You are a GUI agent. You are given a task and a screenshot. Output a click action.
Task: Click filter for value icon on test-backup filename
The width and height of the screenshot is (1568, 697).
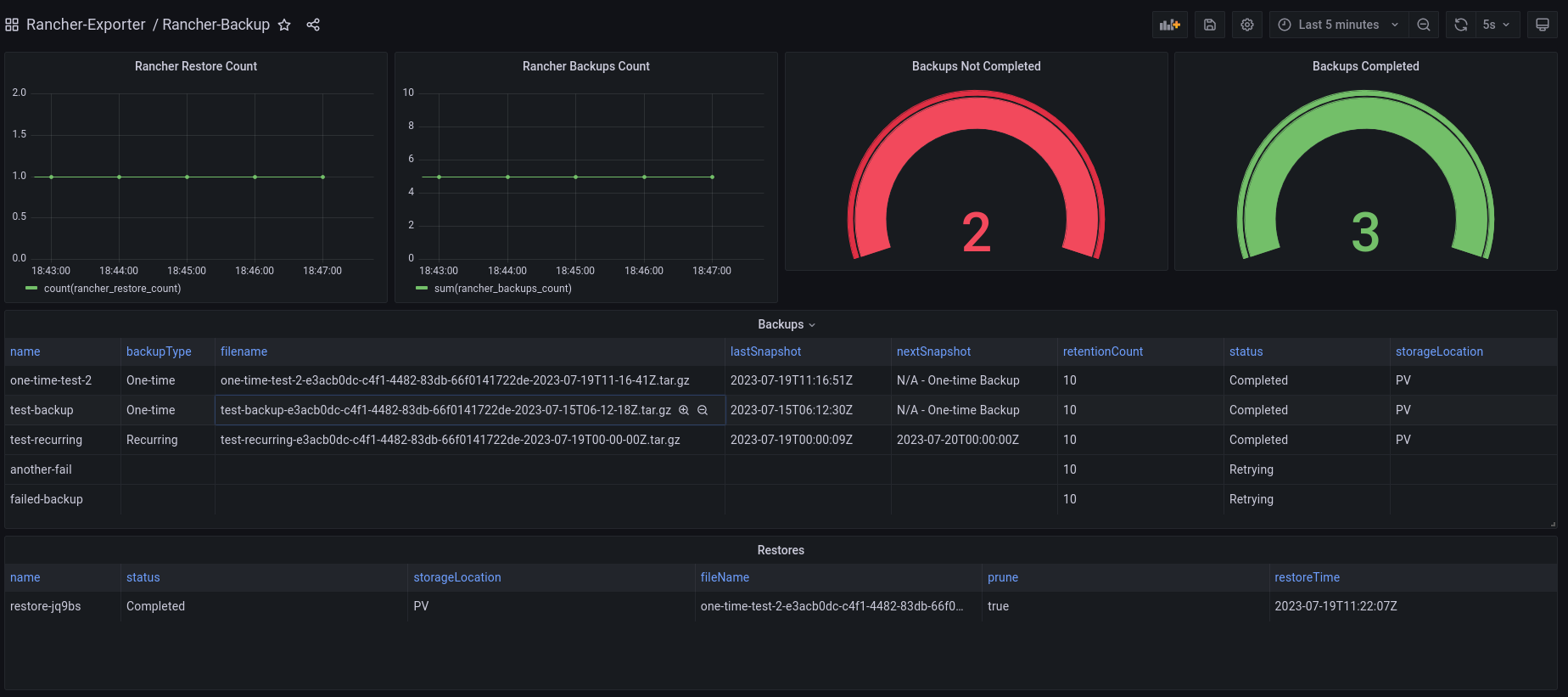(684, 410)
